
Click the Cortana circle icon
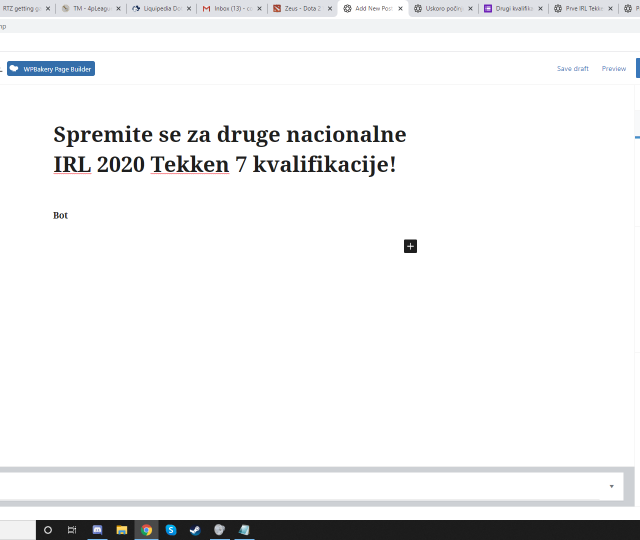tap(48, 530)
